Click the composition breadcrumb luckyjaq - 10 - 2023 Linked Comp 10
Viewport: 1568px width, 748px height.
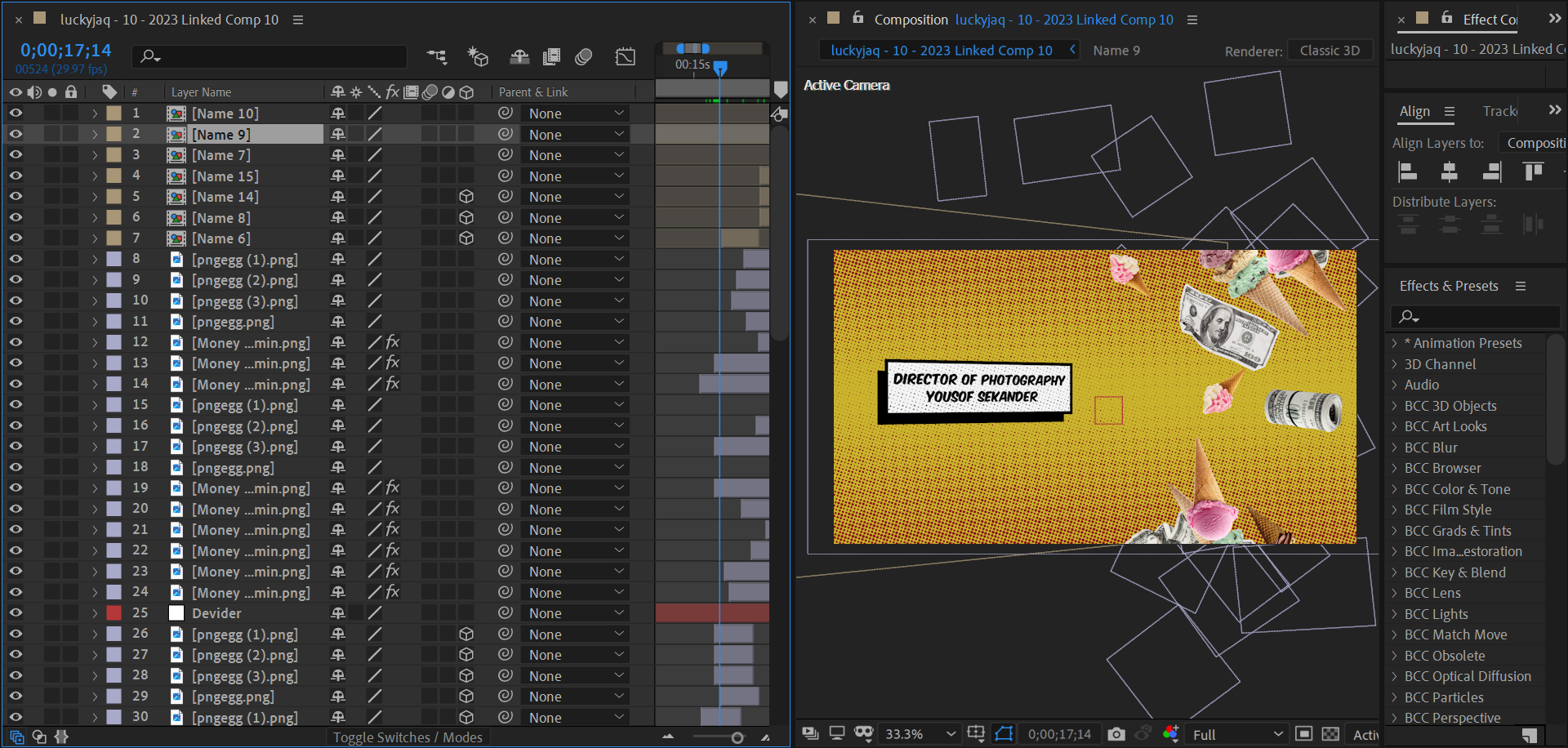942,50
